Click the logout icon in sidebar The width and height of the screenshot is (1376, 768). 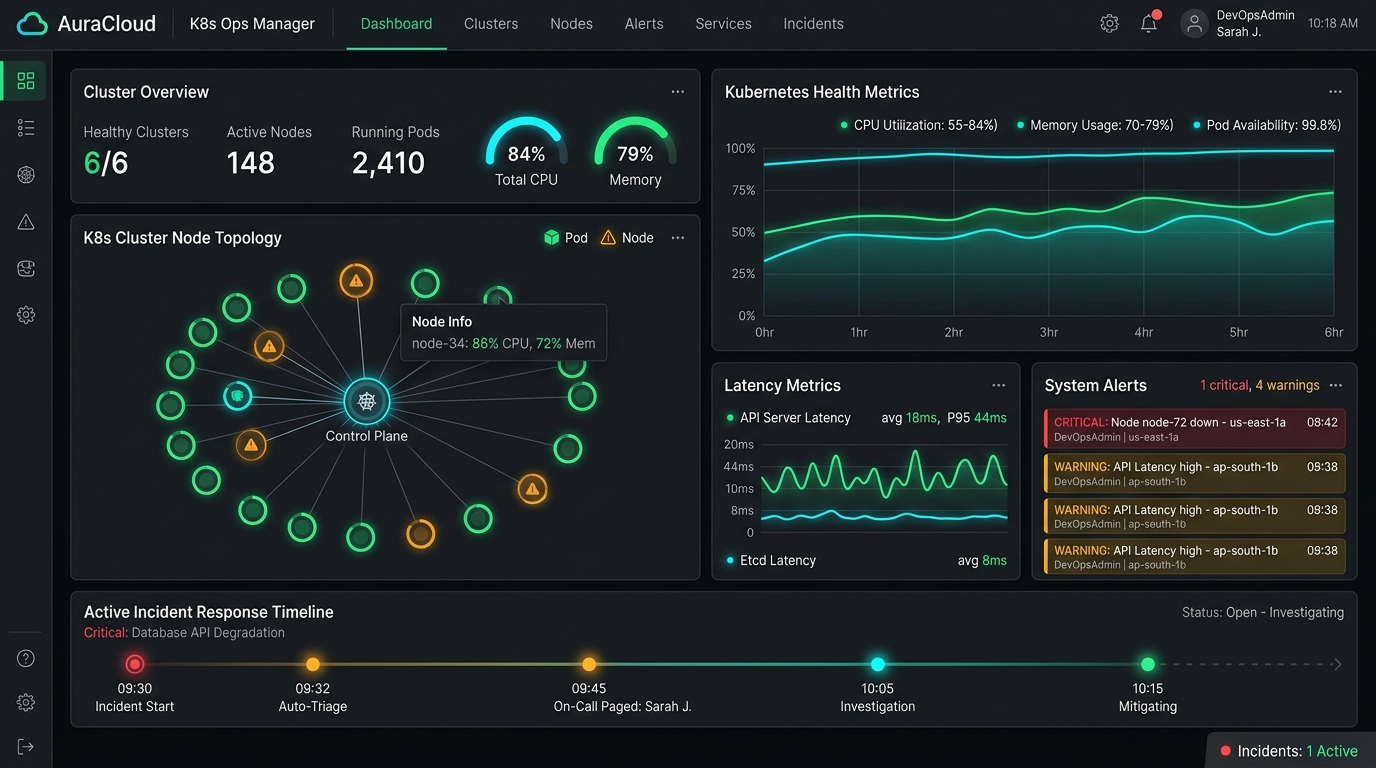pyautogui.click(x=26, y=746)
